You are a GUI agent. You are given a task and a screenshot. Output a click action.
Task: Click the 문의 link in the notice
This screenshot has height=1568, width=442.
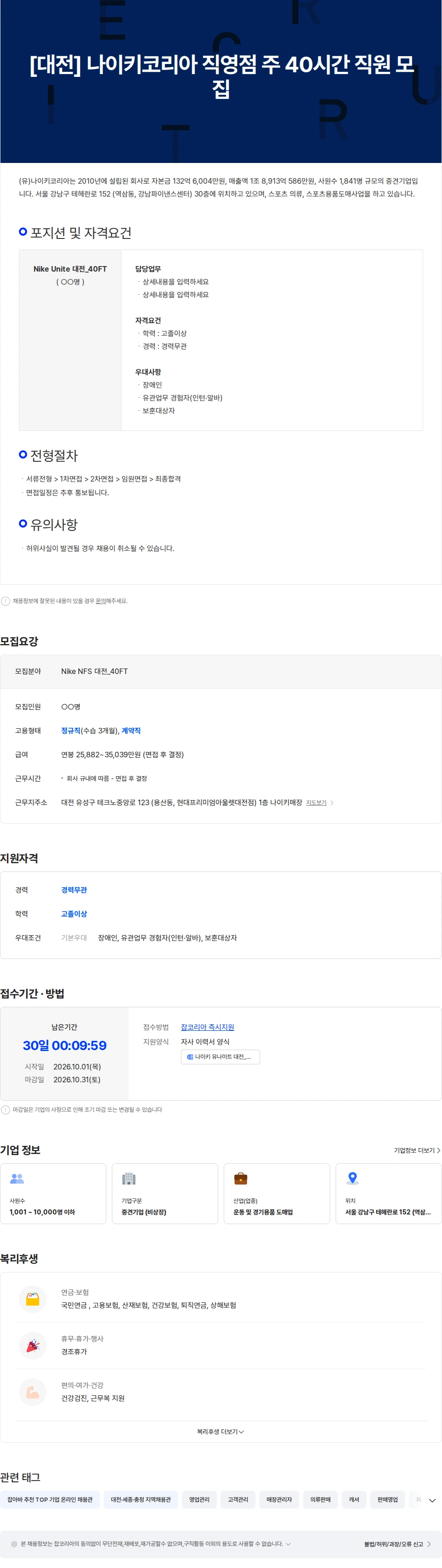(x=100, y=601)
